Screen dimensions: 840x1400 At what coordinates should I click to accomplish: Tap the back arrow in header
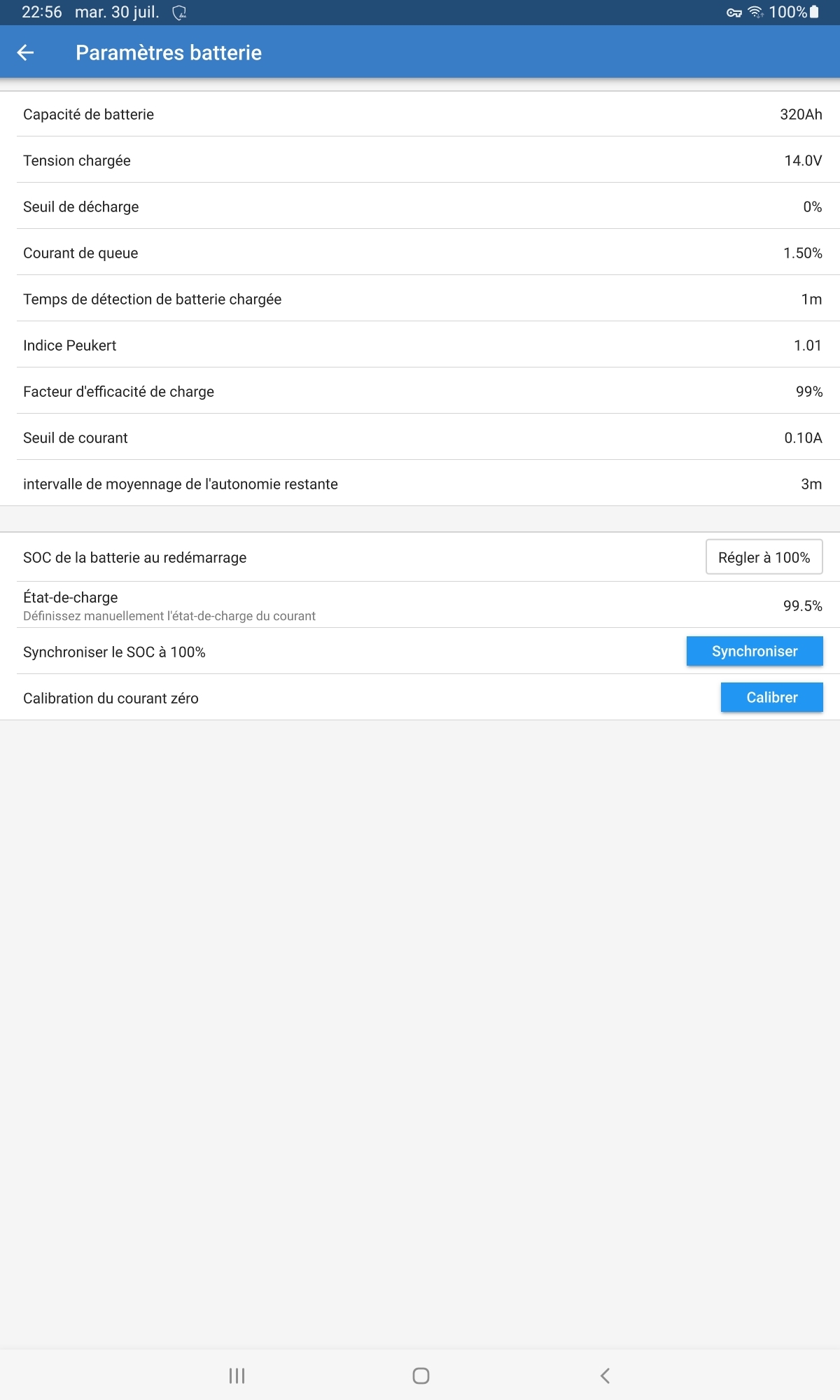pos(26,52)
